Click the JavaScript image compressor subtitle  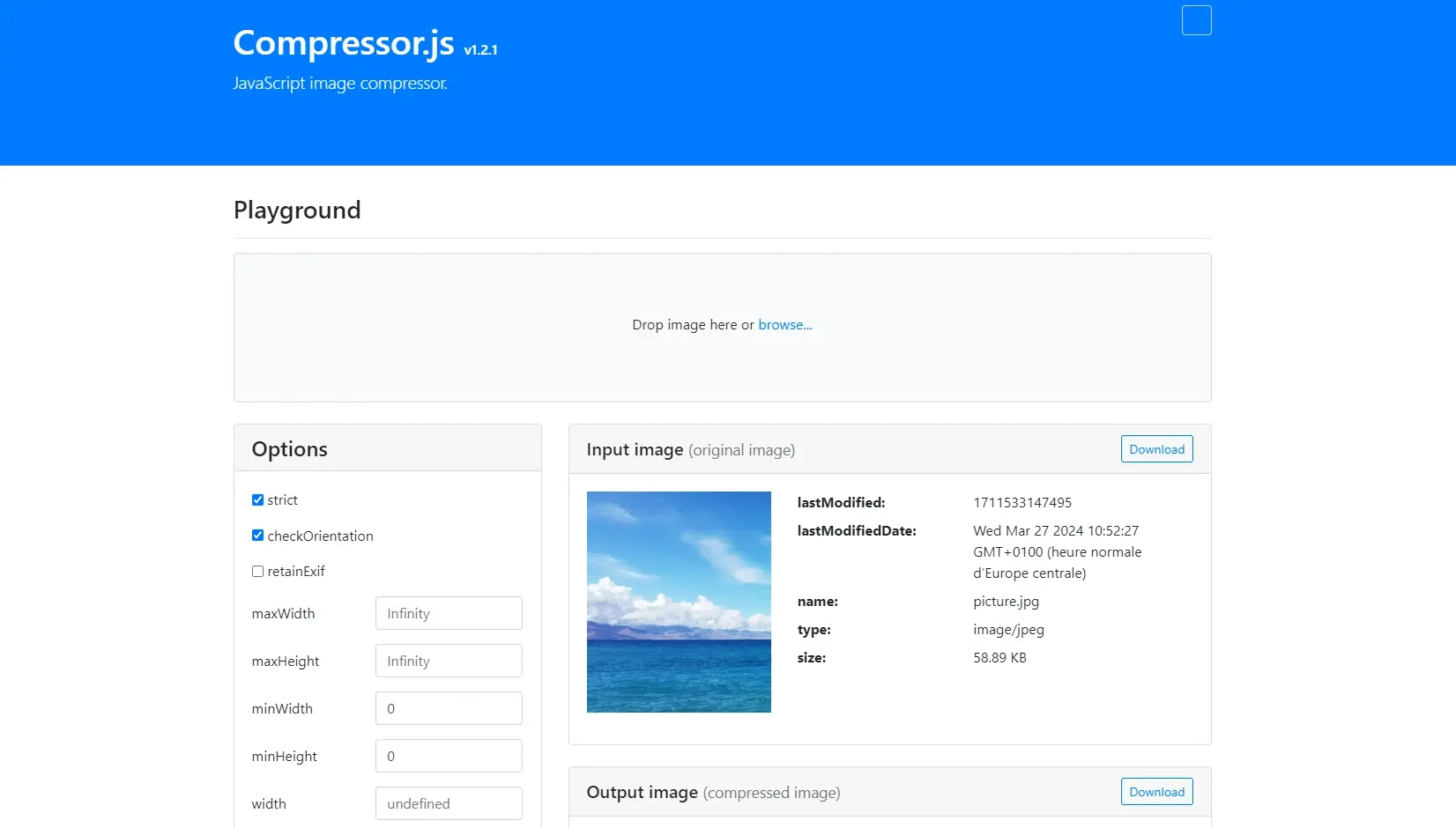340,83
